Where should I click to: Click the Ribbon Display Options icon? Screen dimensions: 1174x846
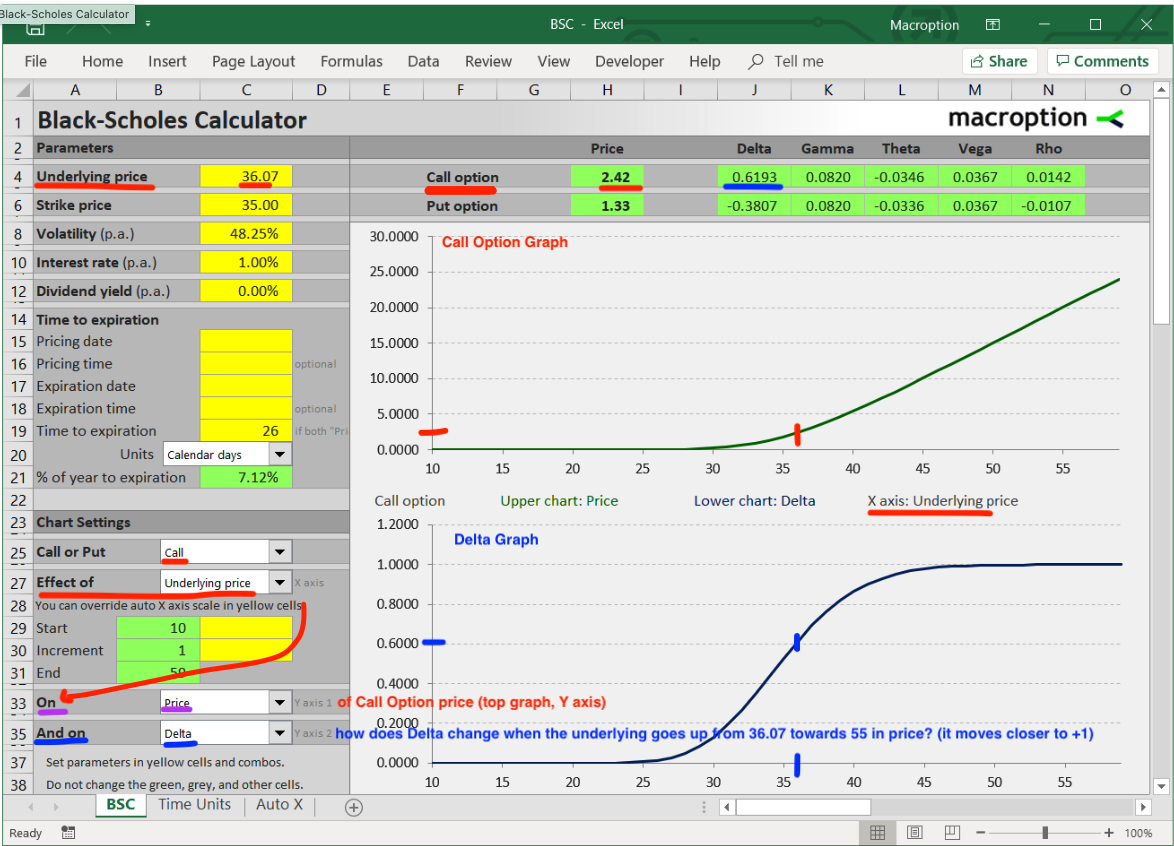pos(993,25)
